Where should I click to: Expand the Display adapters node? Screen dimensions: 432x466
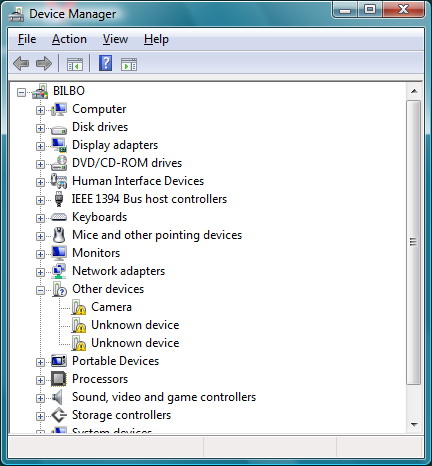pyautogui.click(x=40, y=146)
